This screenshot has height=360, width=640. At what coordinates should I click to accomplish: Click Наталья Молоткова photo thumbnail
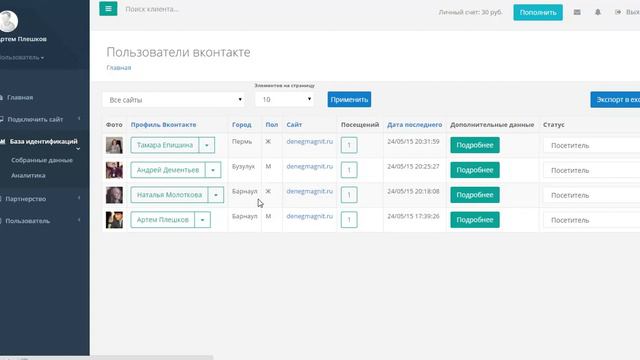click(114, 195)
